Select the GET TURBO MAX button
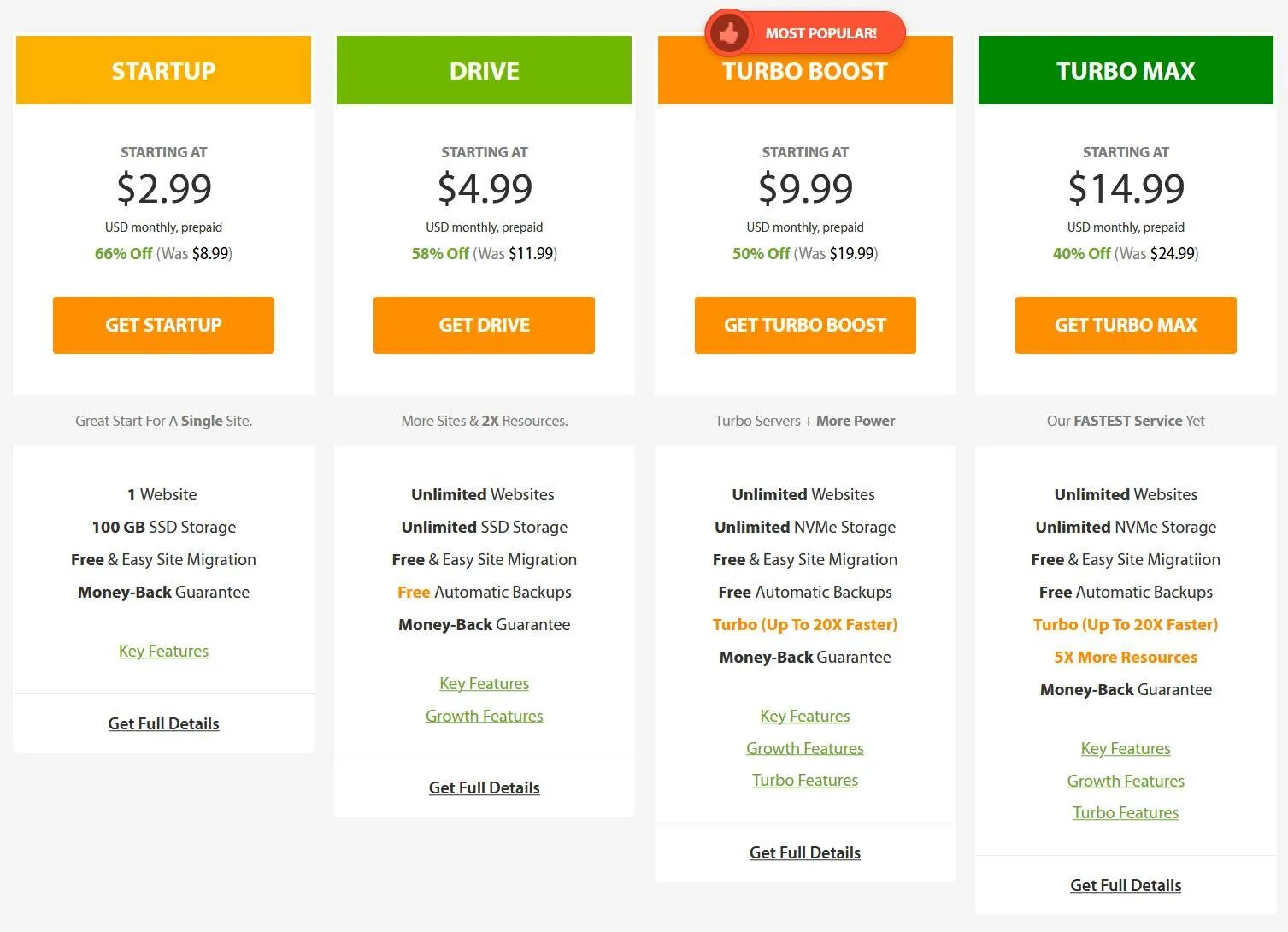 click(x=1125, y=325)
